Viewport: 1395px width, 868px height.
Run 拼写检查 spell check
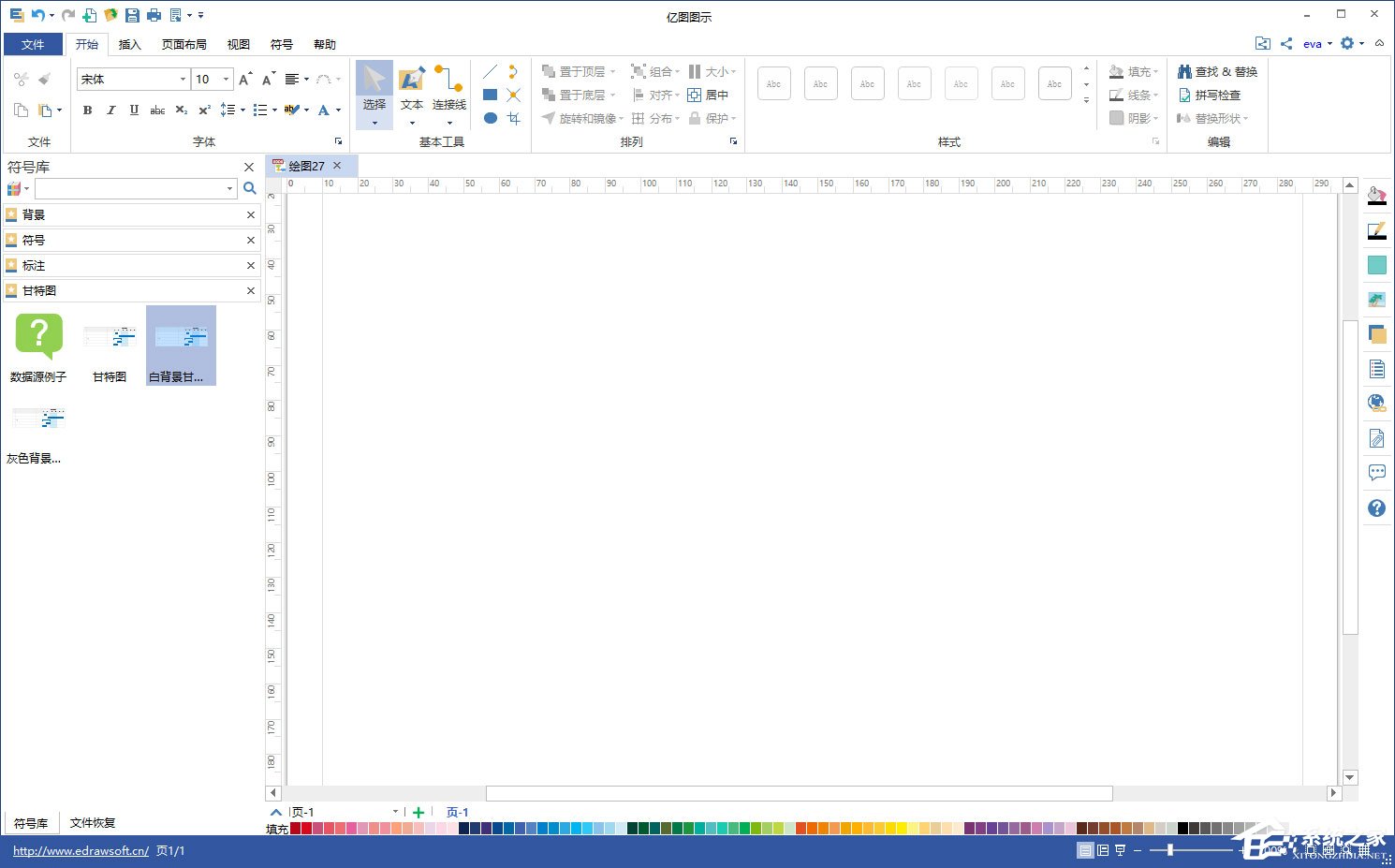[x=1209, y=95]
